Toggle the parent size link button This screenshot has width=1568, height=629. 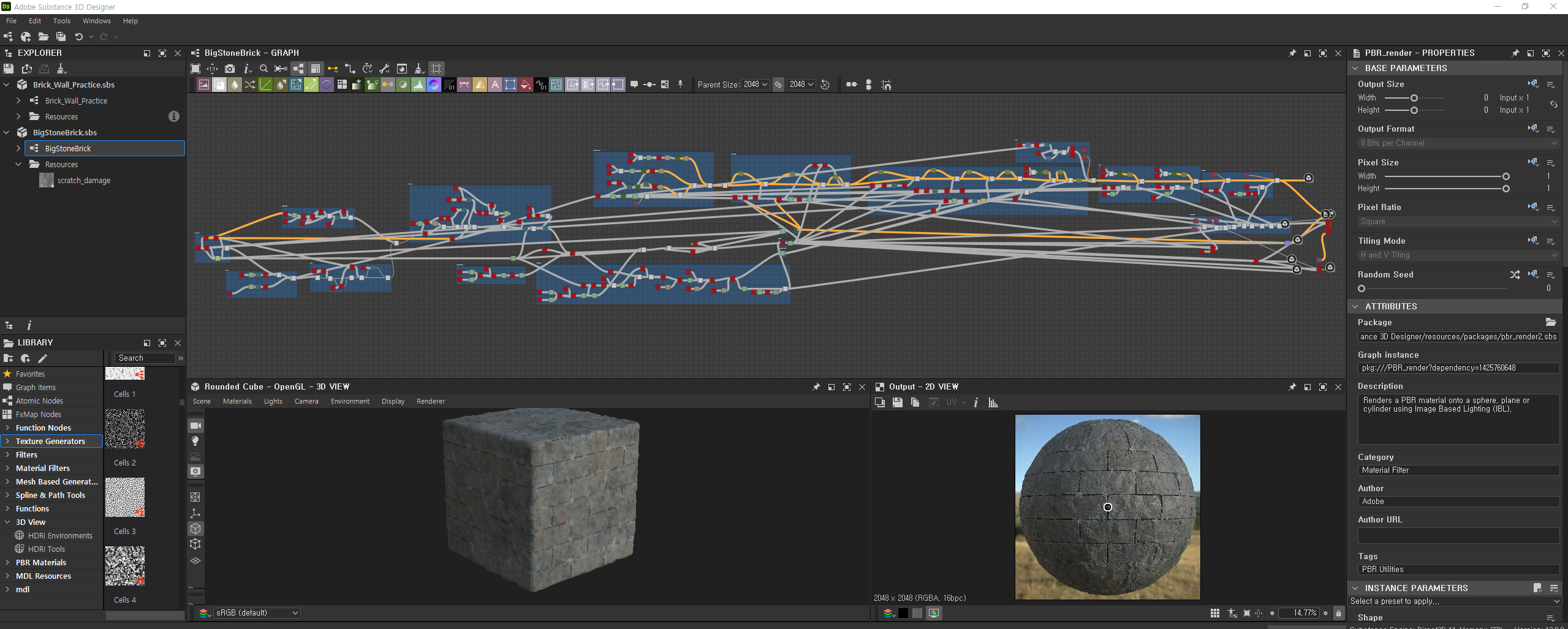coord(778,85)
